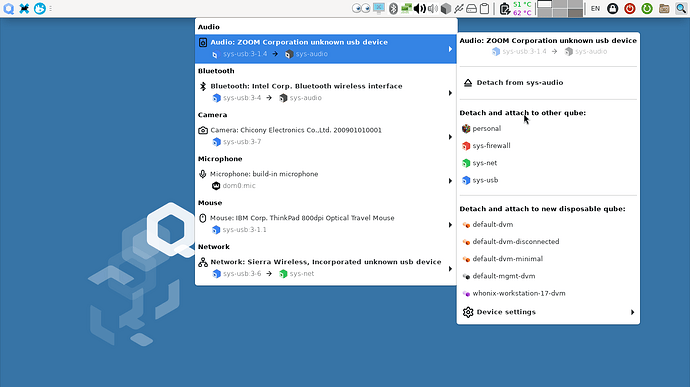Image resolution: width=690 pixels, height=387 pixels.
Task: Open the Qubes domains cube tray icon
Action: [x=445, y=8]
